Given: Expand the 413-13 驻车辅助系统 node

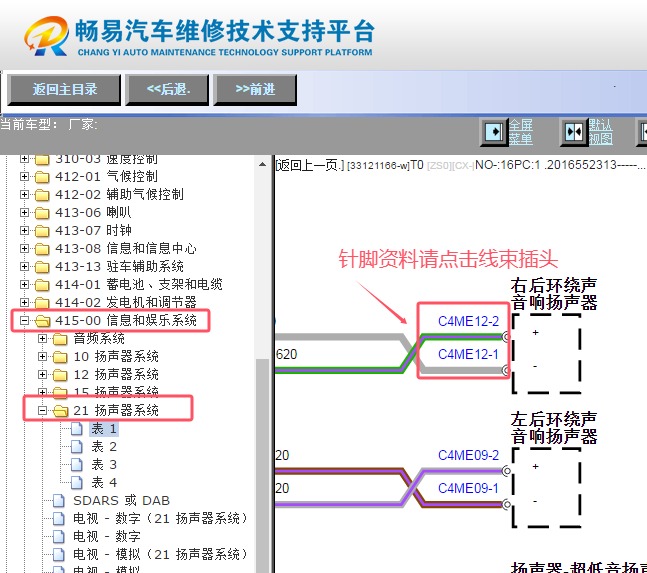Looking at the screenshot, I should 24,266.
